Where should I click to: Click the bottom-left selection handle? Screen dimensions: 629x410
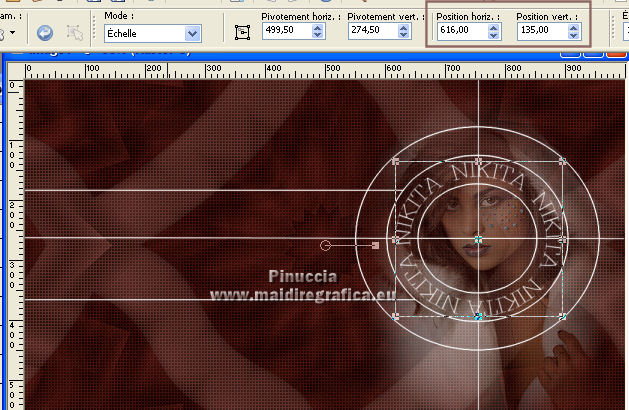pyautogui.click(x=396, y=317)
